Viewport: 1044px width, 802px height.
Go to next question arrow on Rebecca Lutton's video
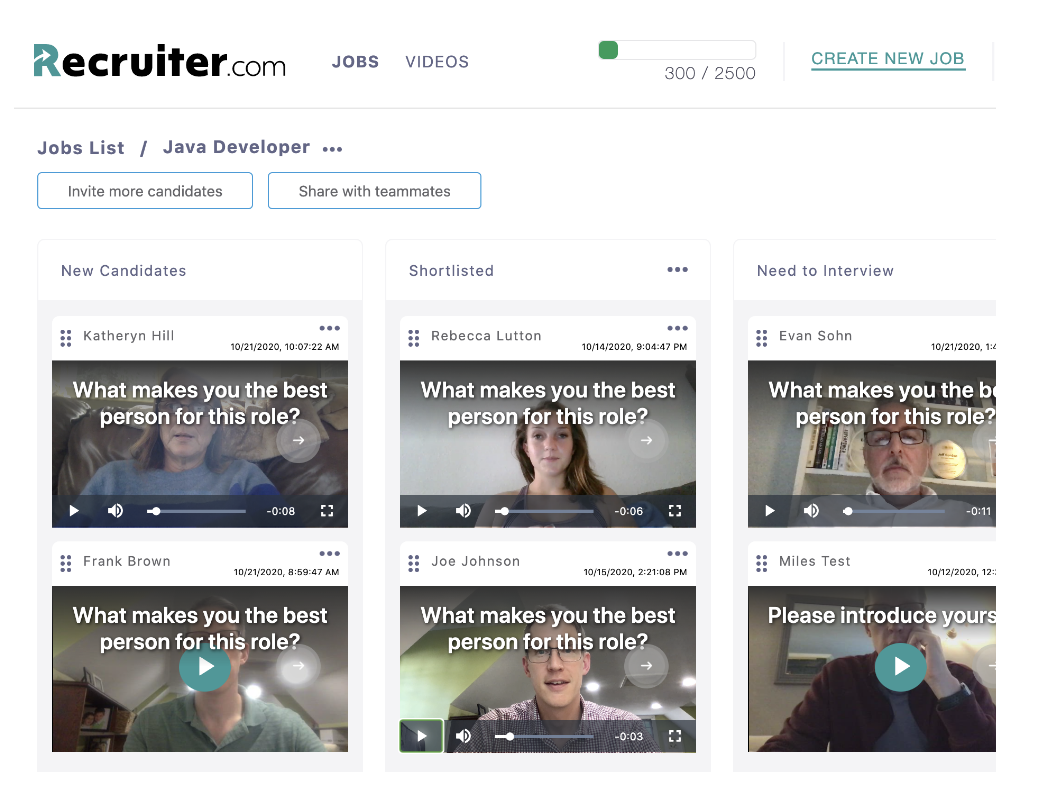pyautogui.click(x=646, y=440)
